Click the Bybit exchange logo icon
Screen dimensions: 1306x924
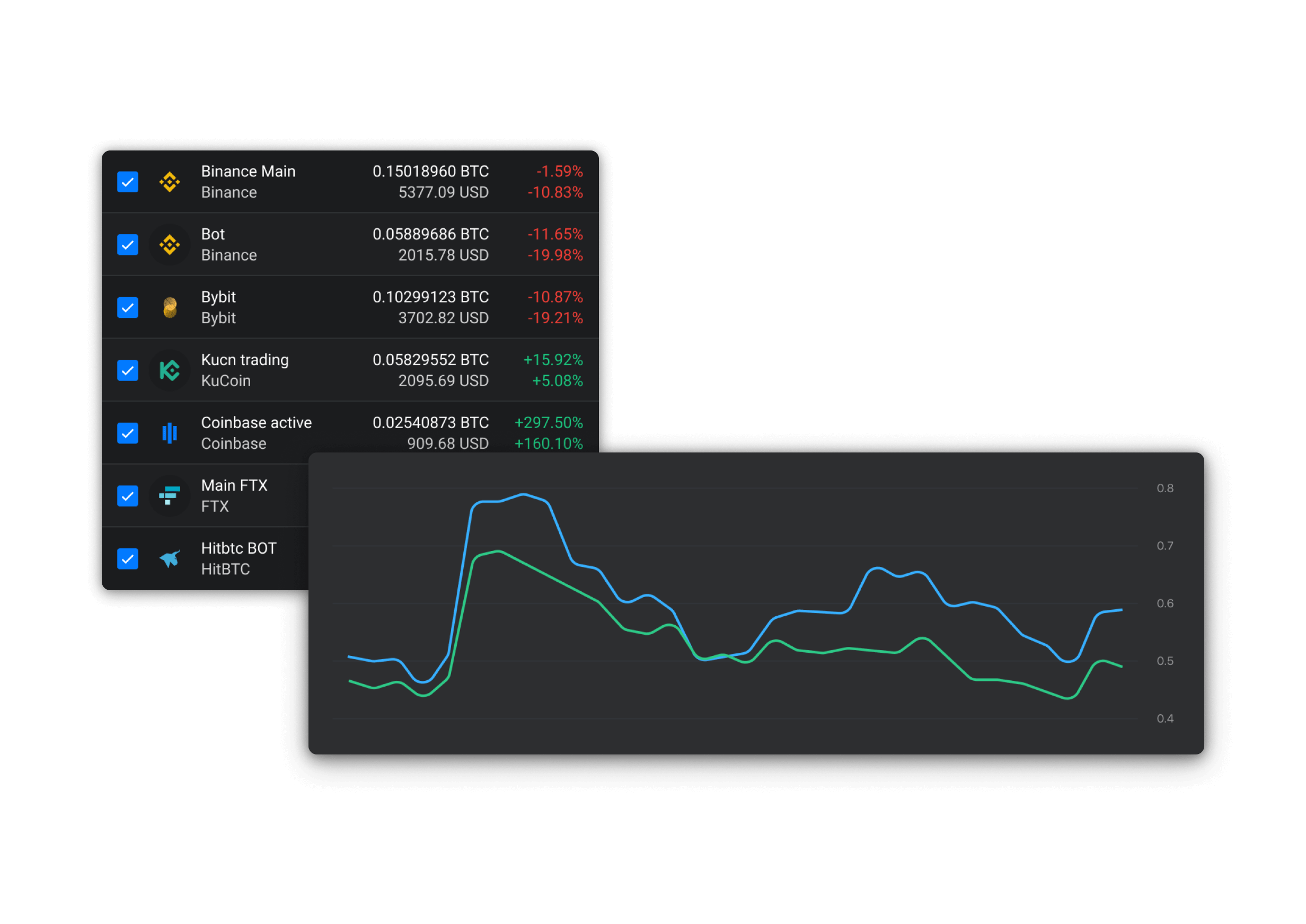170,308
